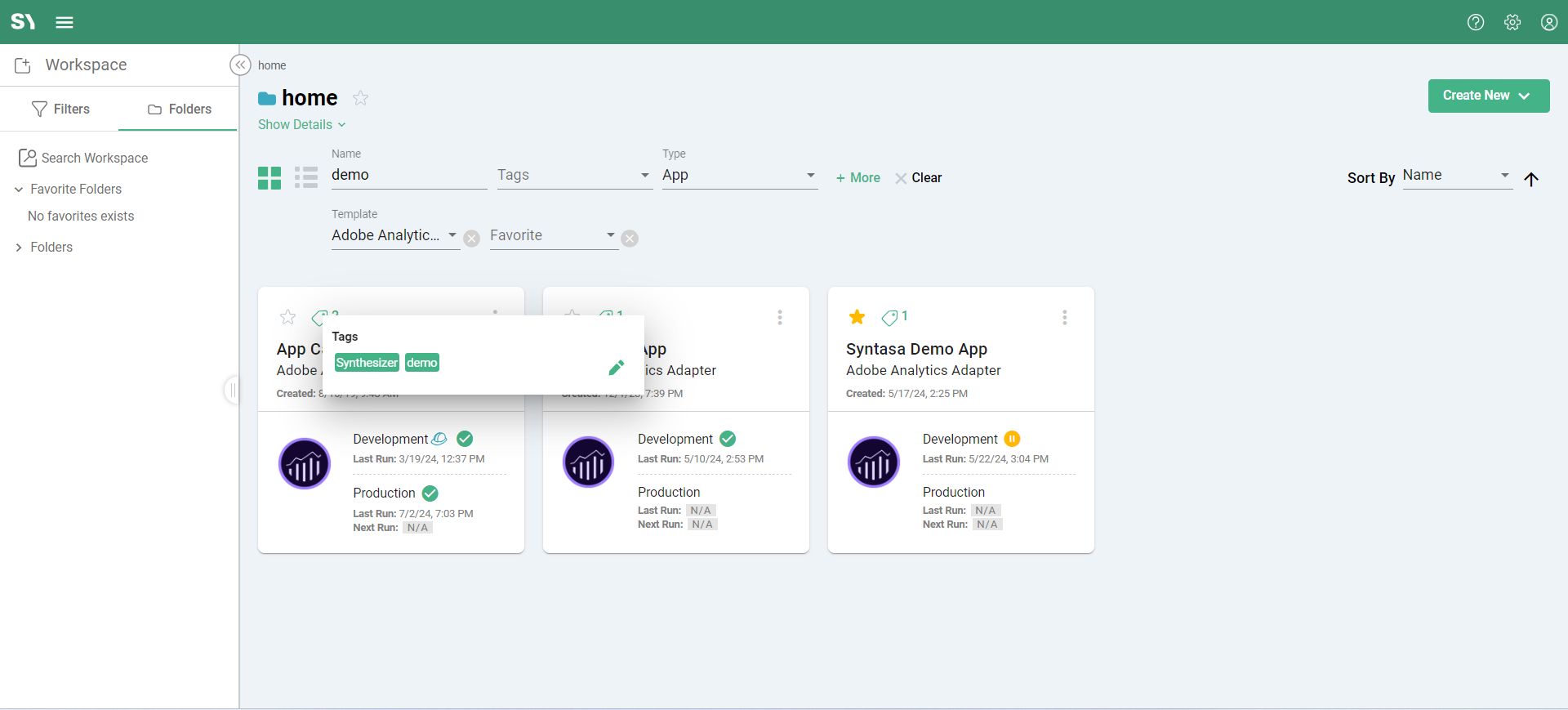Switch to list view layout
This screenshot has width=1568, height=710.
click(306, 177)
